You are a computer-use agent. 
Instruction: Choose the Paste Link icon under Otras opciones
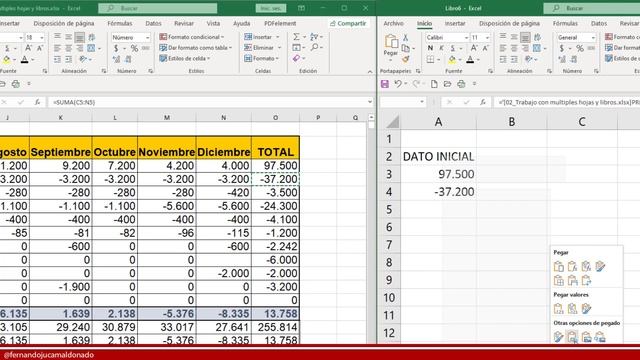(x=572, y=337)
